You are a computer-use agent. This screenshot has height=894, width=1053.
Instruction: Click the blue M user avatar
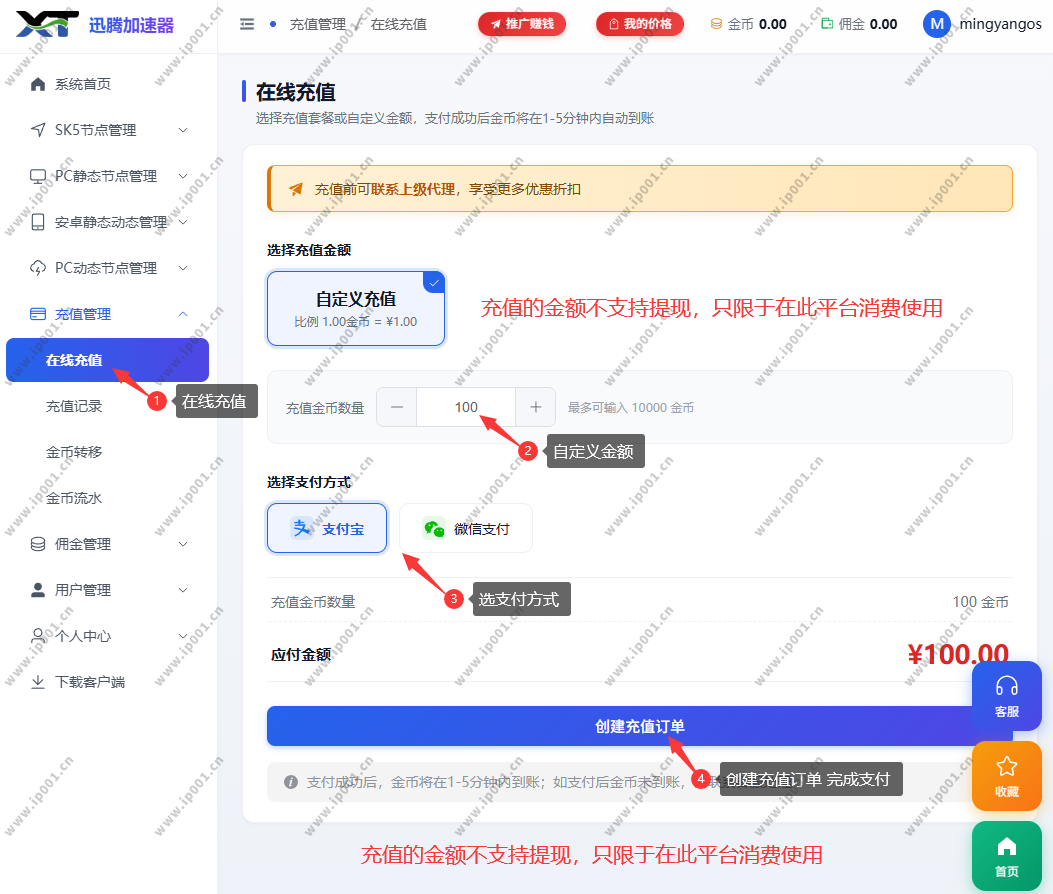coord(937,24)
